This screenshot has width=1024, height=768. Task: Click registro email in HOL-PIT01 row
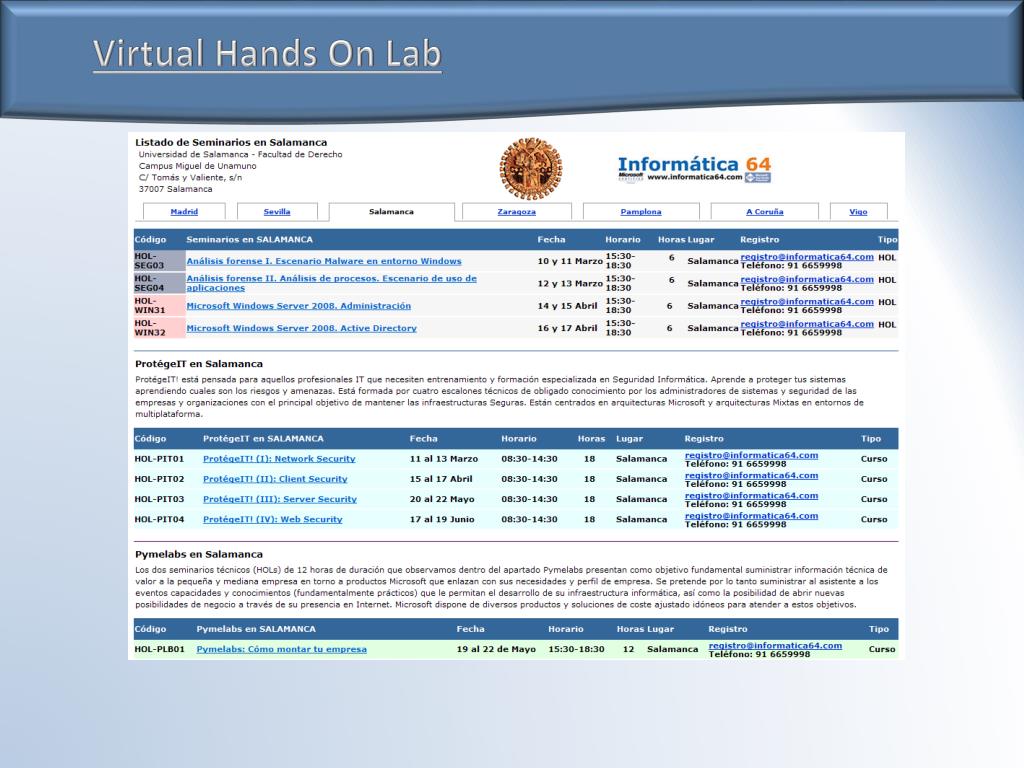(x=751, y=455)
